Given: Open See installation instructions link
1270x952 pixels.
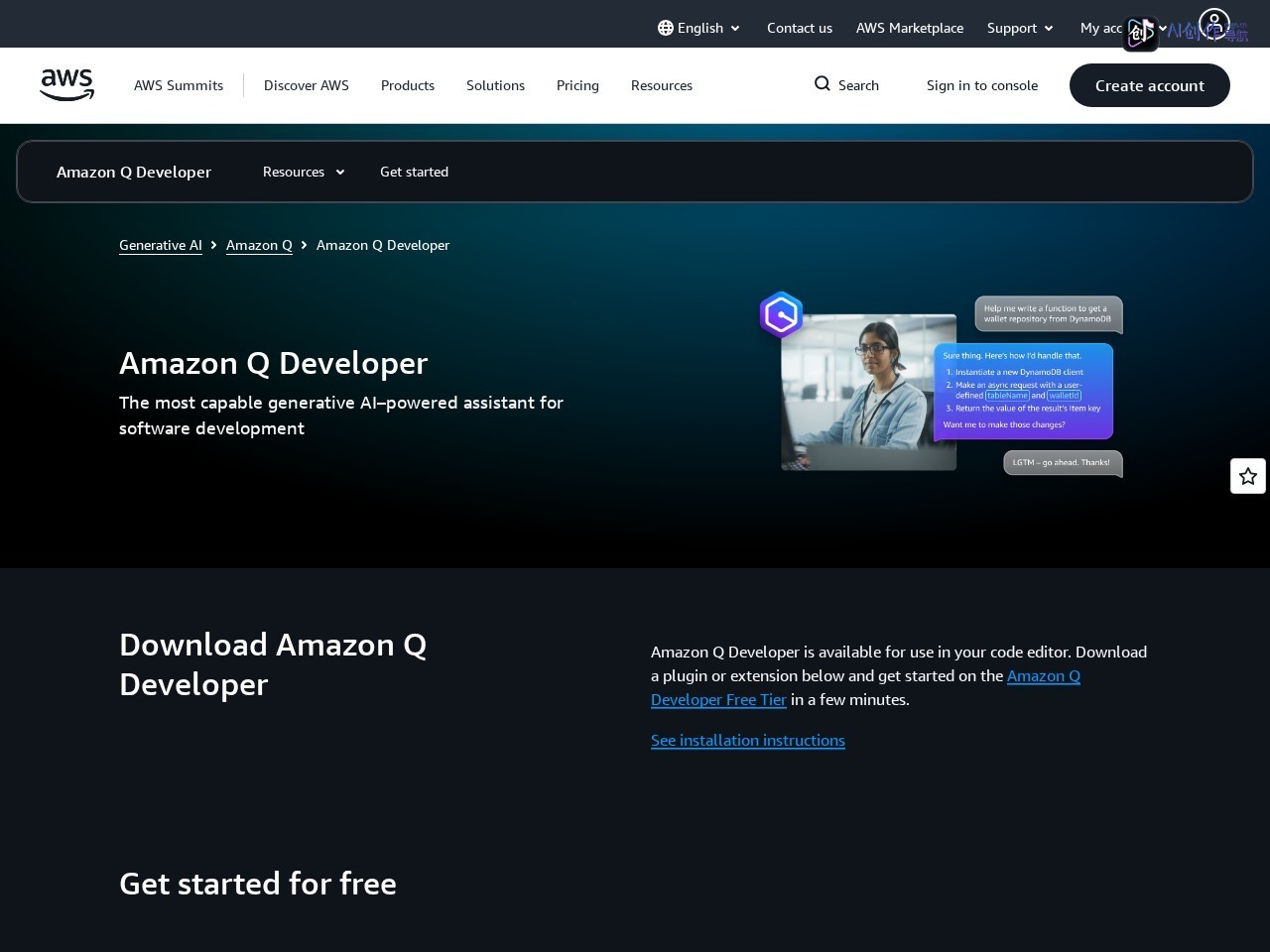Looking at the screenshot, I should pyautogui.click(x=748, y=740).
